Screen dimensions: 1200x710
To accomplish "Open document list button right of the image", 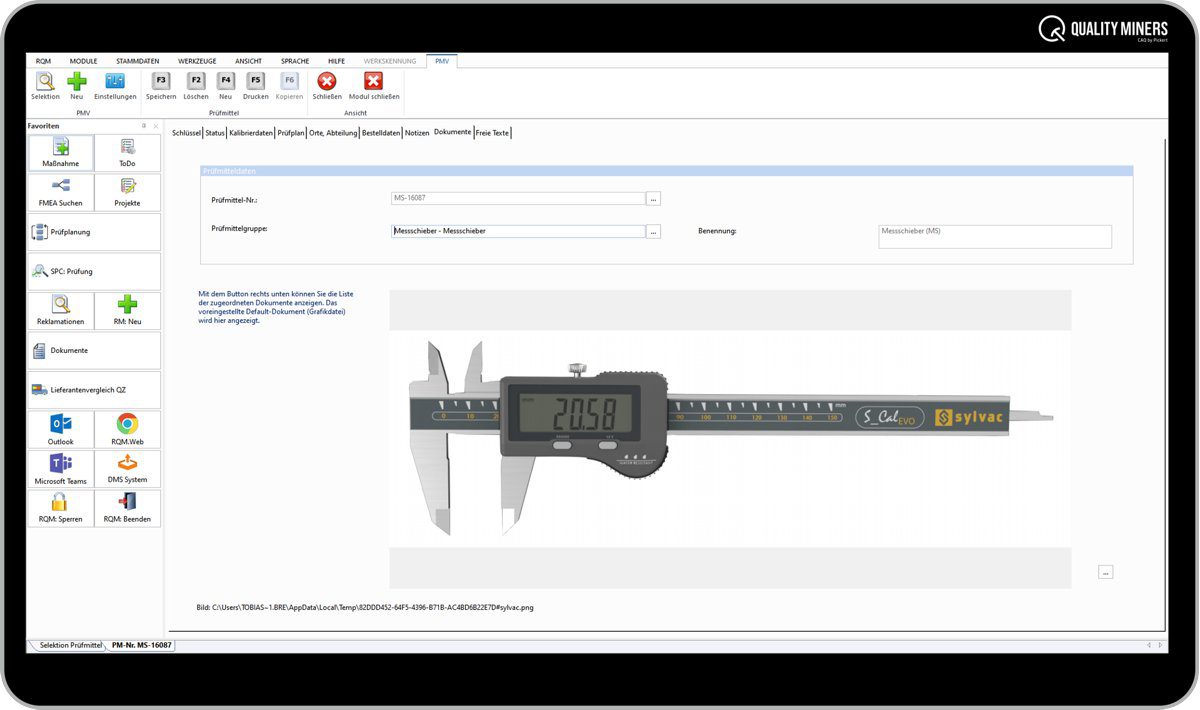I will coord(1105,572).
